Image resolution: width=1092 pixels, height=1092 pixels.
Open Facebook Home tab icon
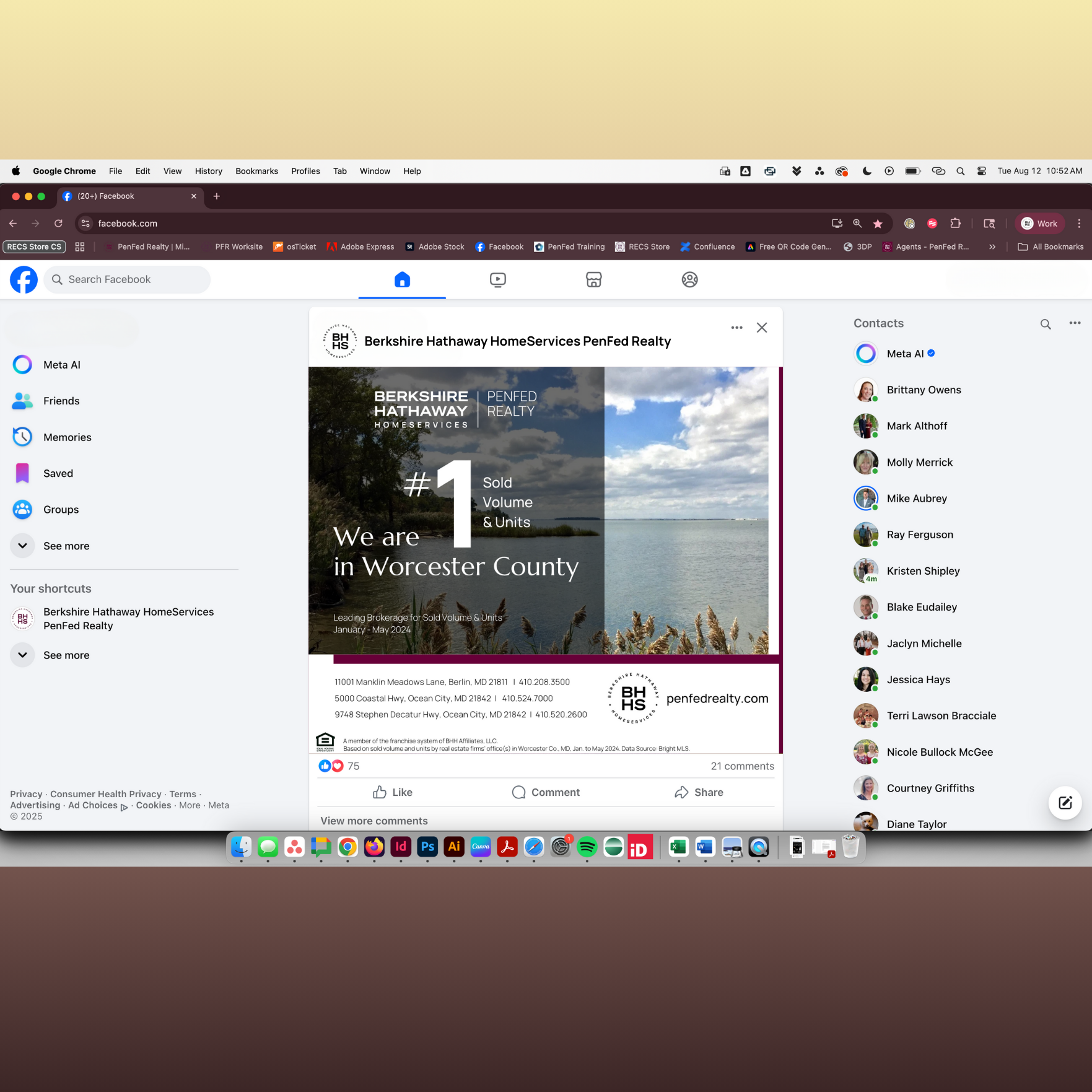[402, 280]
